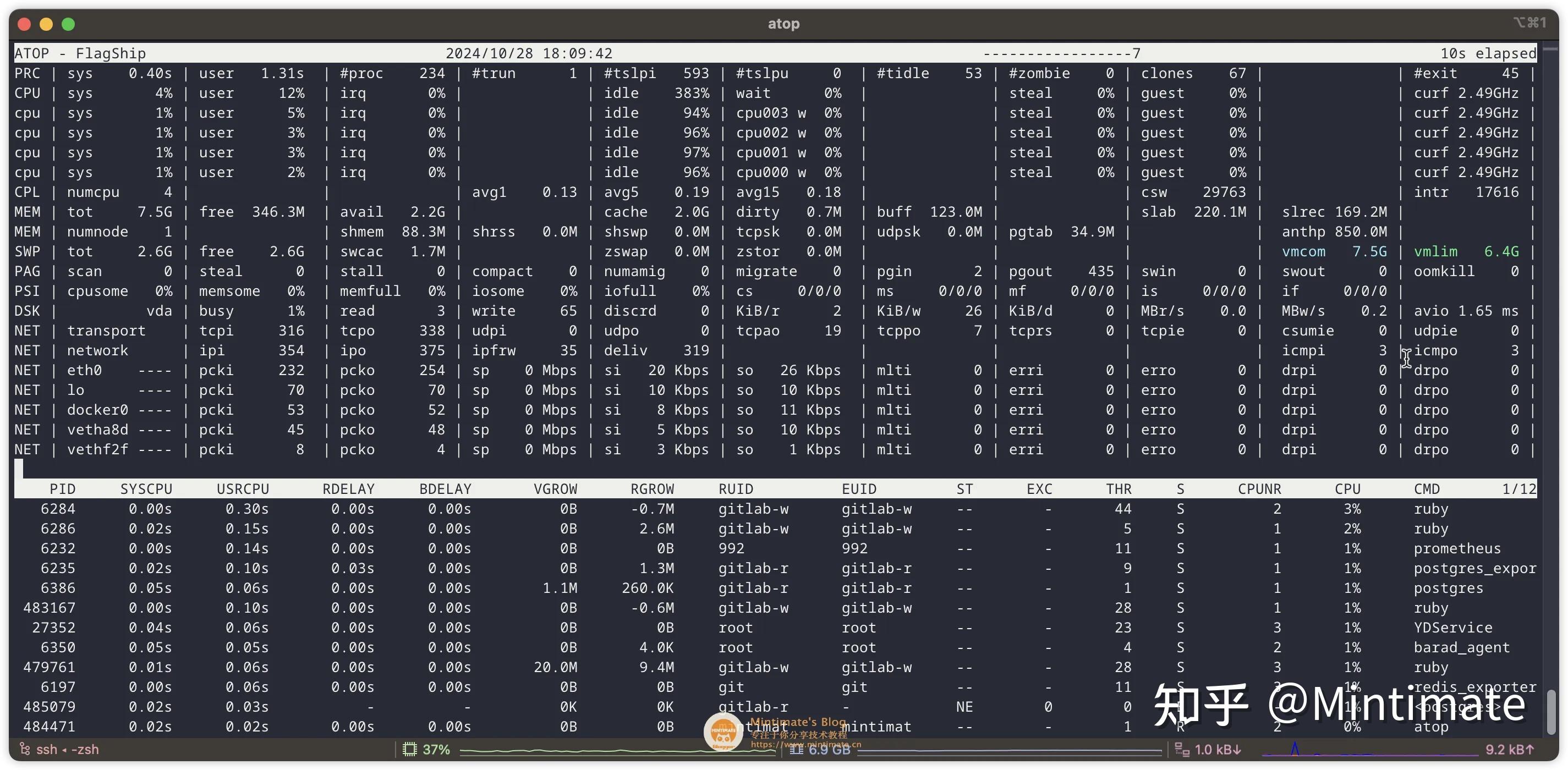Click the 'barad_agent' command name
The image size is (1568, 770).
(x=1461, y=648)
